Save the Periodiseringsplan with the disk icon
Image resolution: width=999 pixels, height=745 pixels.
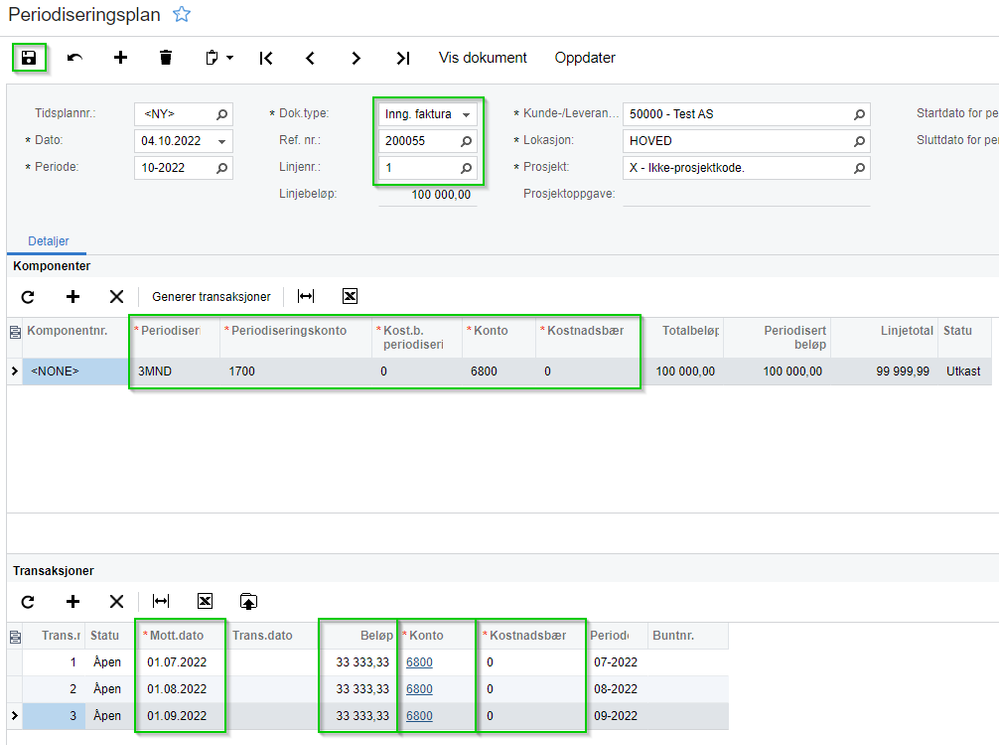(29, 58)
